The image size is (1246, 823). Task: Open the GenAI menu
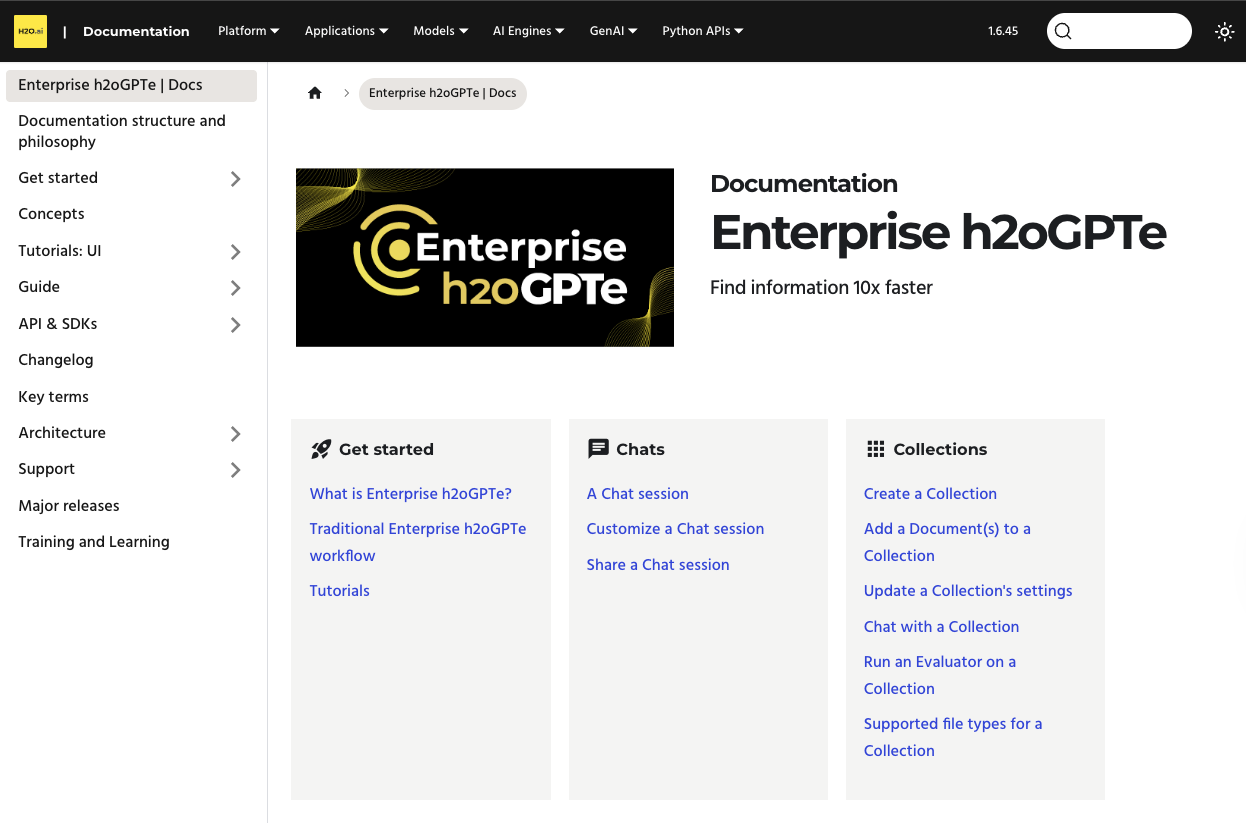pos(613,31)
